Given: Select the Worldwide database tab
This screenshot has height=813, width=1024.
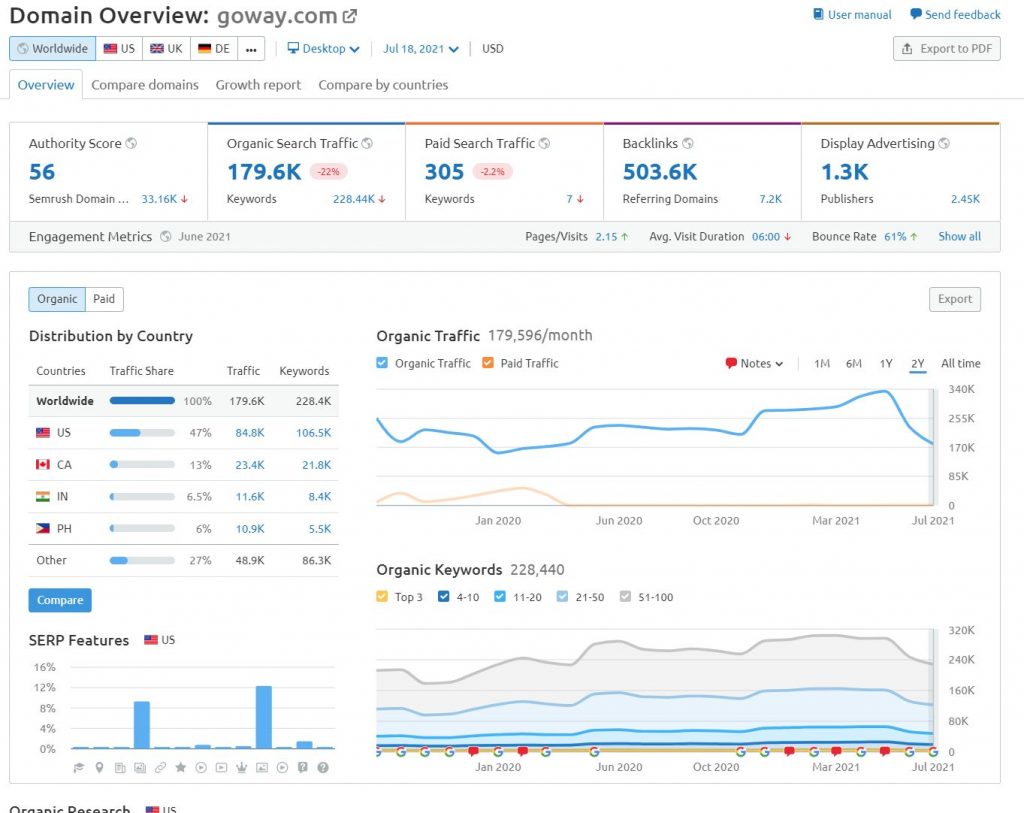Looking at the screenshot, I should click(x=53, y=49).
